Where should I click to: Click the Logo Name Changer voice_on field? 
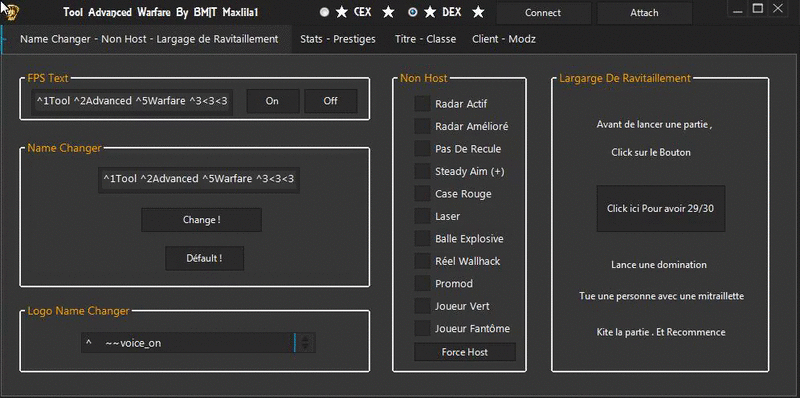tap(188, 343)
